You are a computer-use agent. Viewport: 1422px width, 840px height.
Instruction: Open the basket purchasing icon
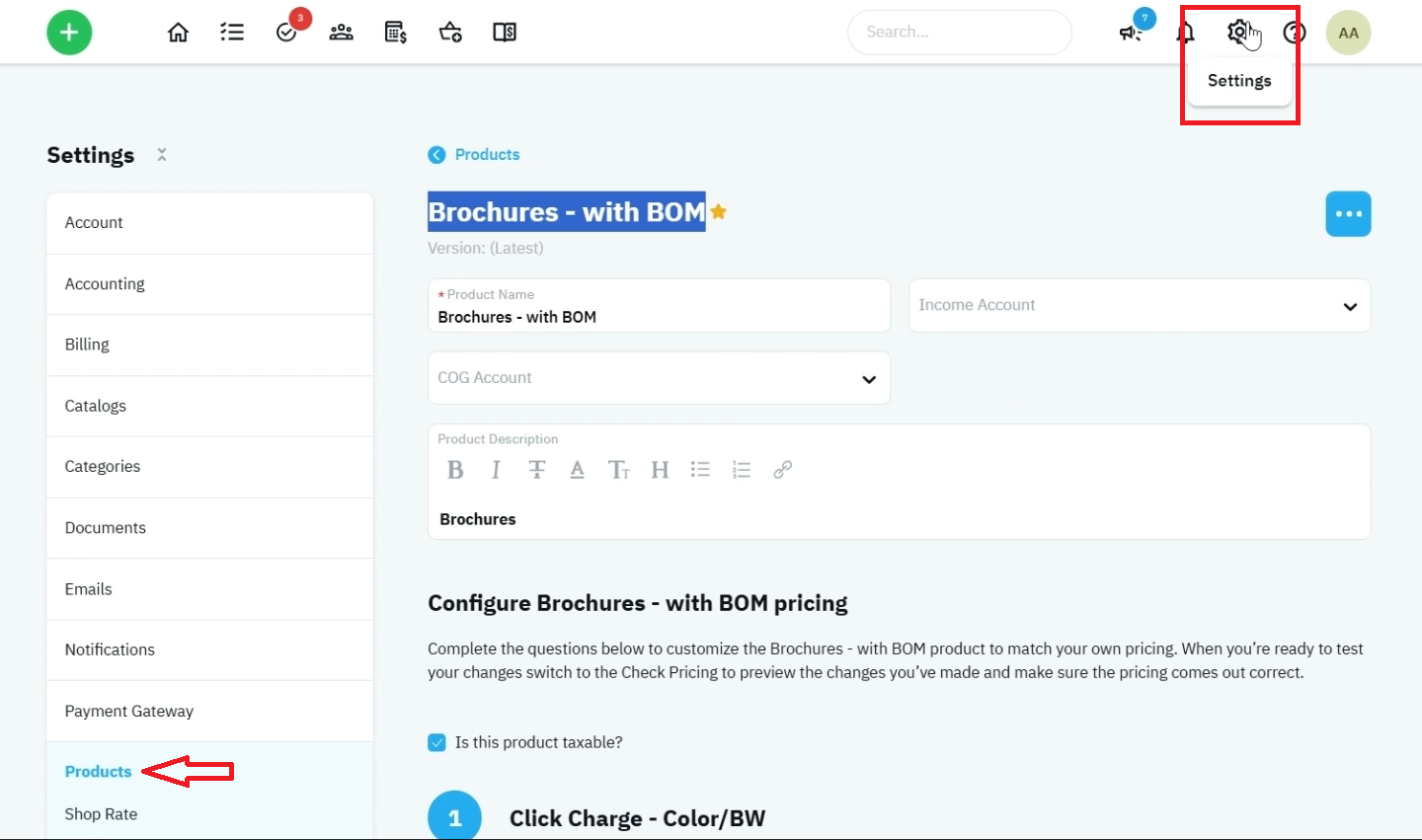pyautogui.click(x=450, y=33)
